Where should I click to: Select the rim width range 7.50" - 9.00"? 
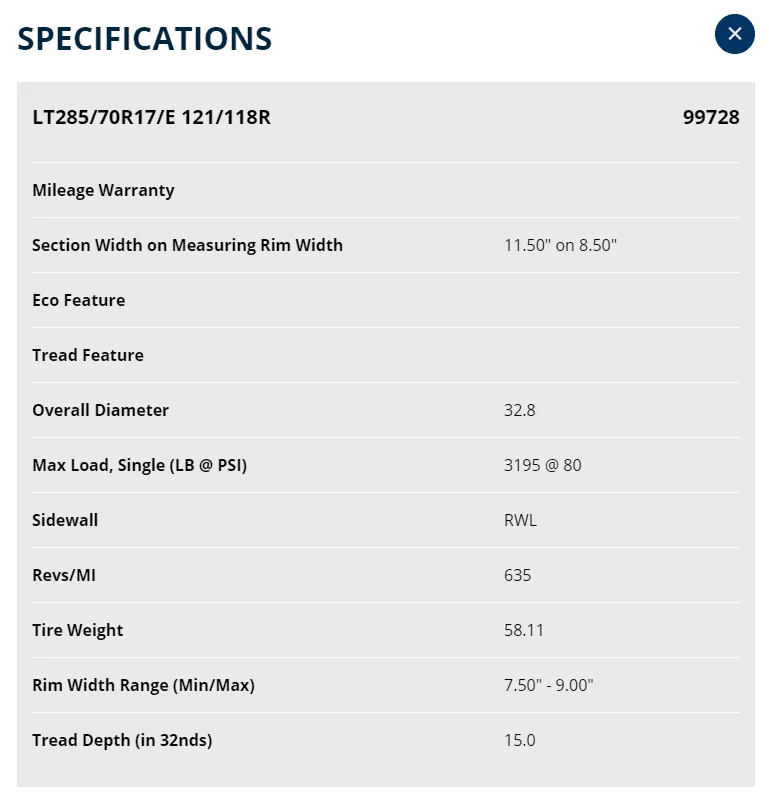click(549, 685)
